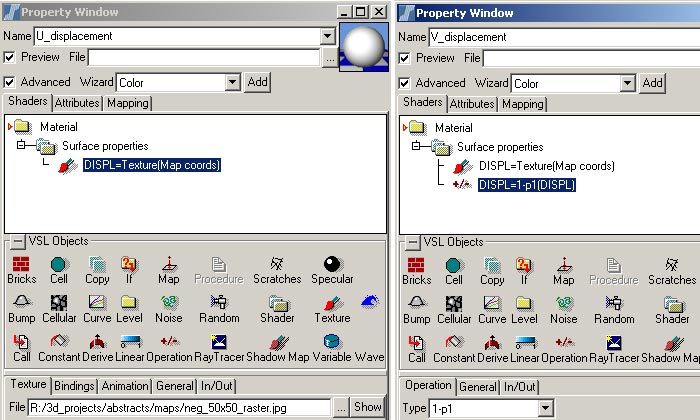
Task: Select Specular object in U_displacement window
Action: pos(332,271)
